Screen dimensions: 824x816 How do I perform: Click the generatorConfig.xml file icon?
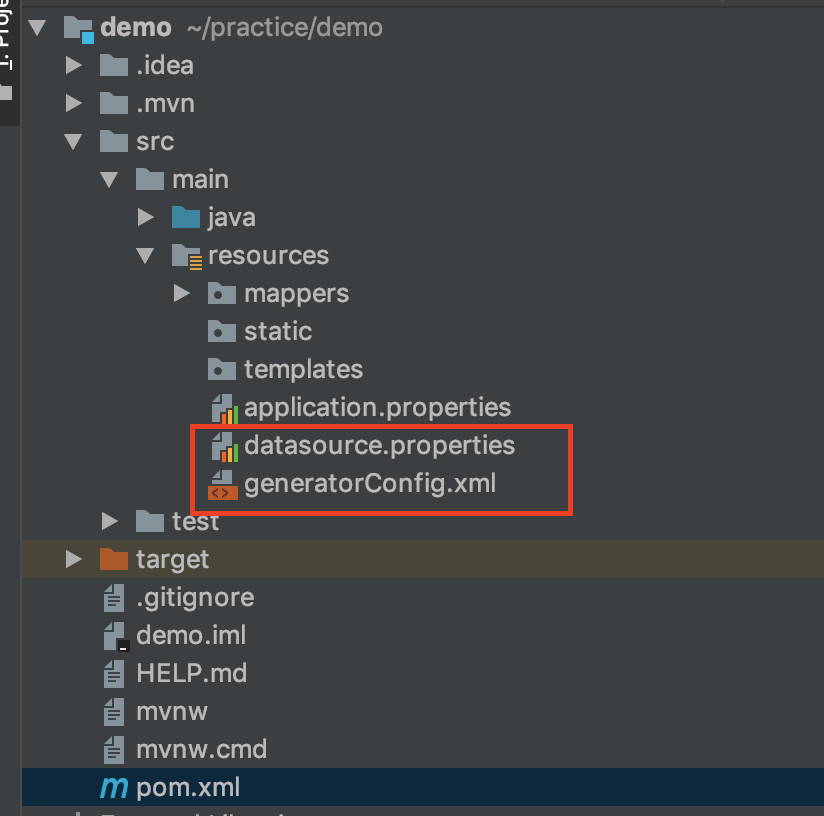(223, 484)
